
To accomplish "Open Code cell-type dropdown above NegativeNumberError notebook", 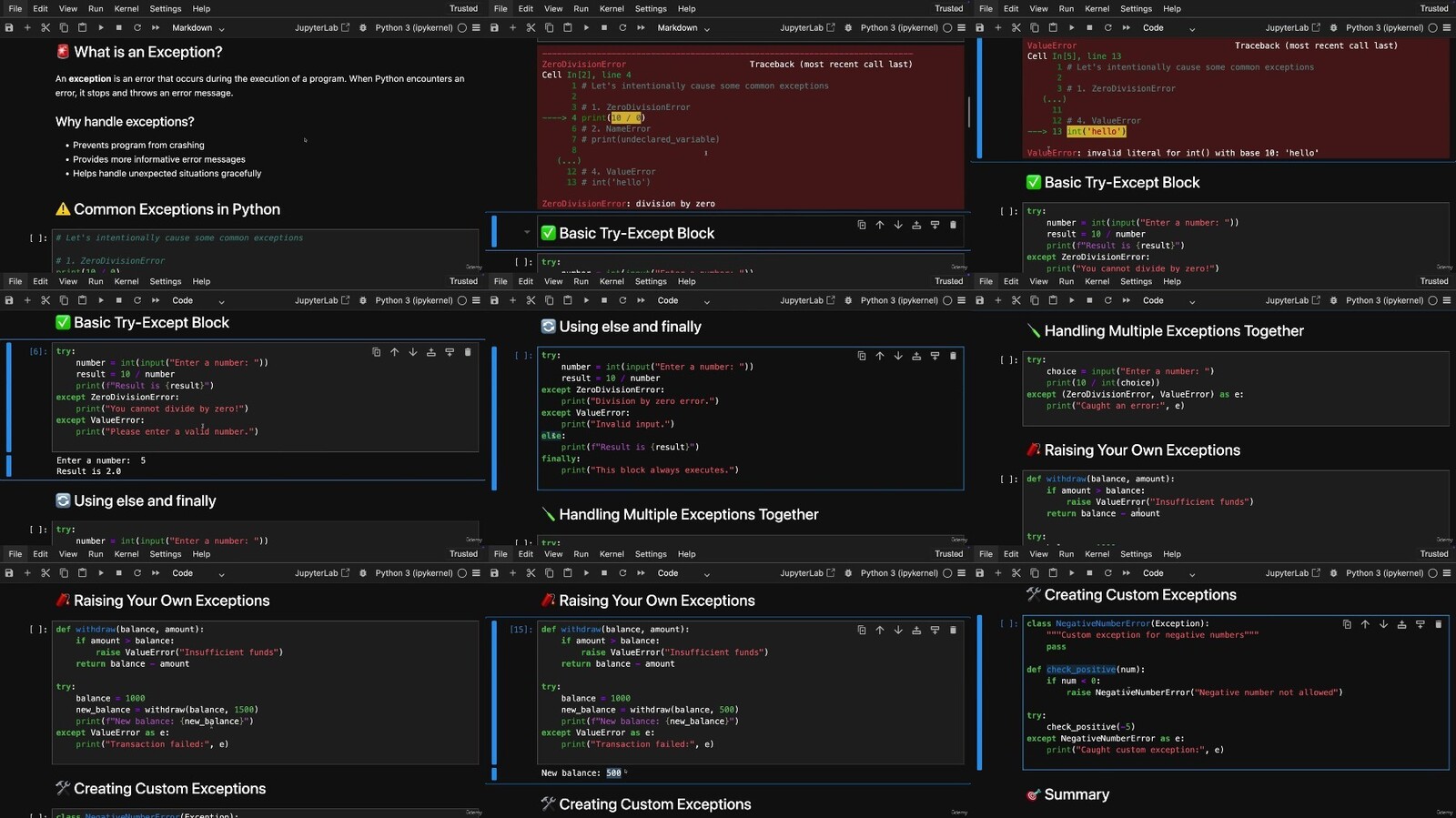I will pyautogui.click(x=1168, y=573).
